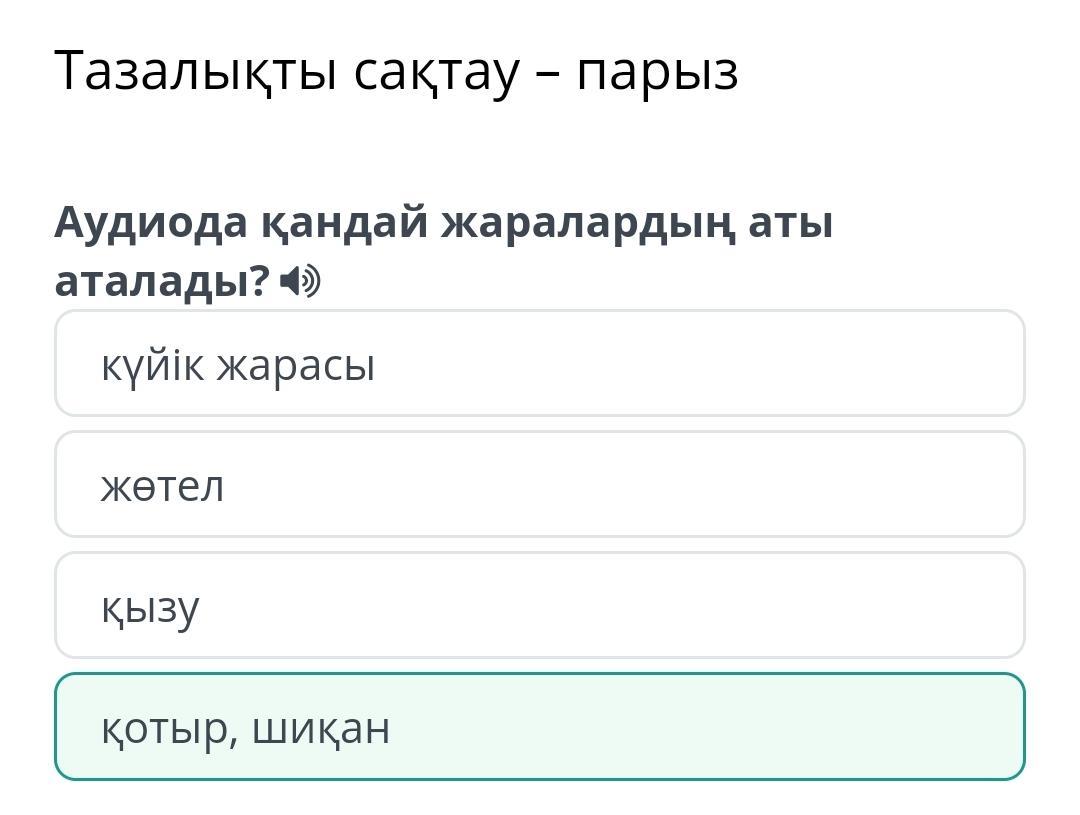This screenshot has width=1080, height=815.
Task: Tap the sound icon after "аталады?"
Action: click(300, 283)
